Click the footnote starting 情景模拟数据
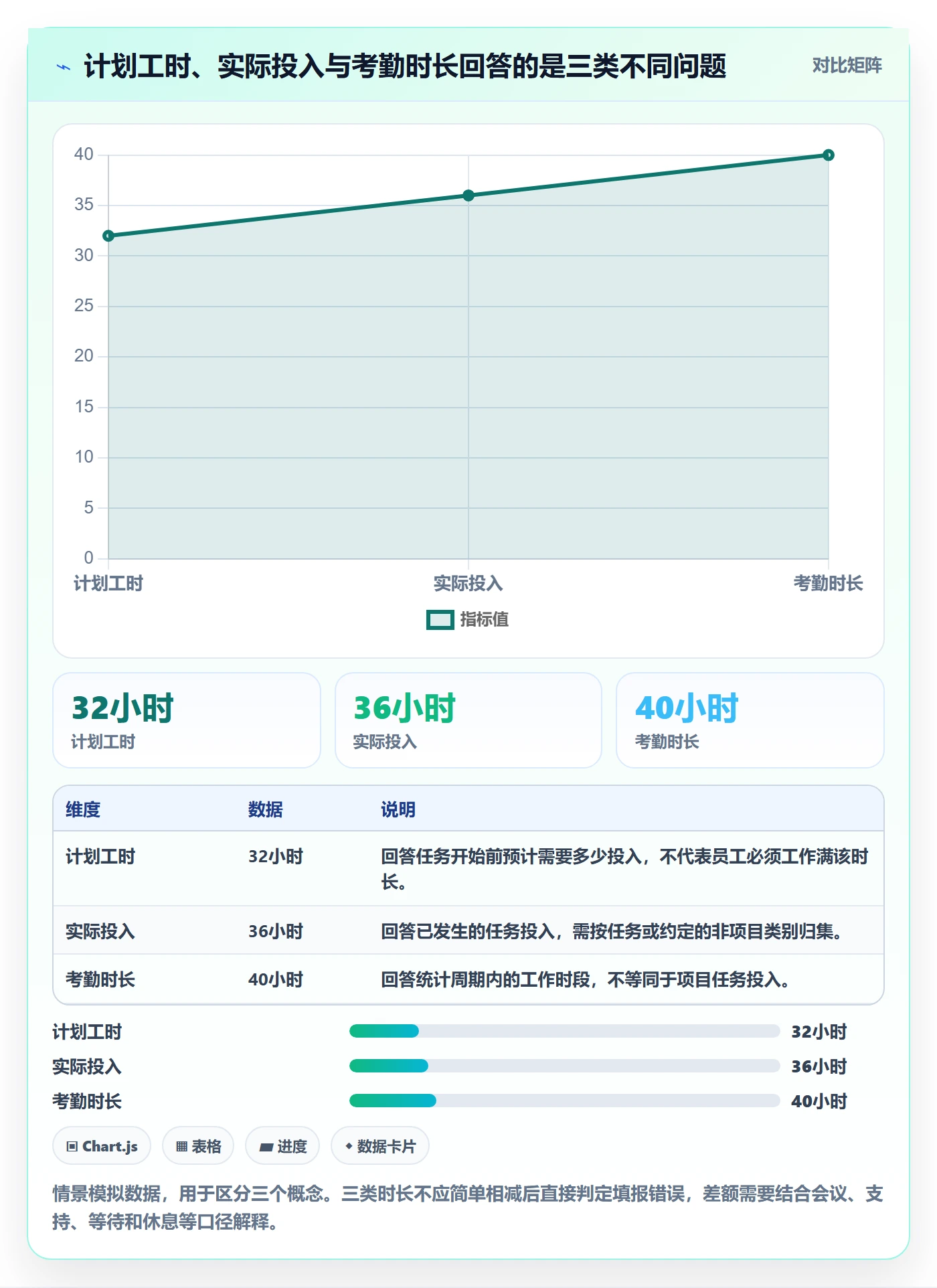 coord(468,1208)
